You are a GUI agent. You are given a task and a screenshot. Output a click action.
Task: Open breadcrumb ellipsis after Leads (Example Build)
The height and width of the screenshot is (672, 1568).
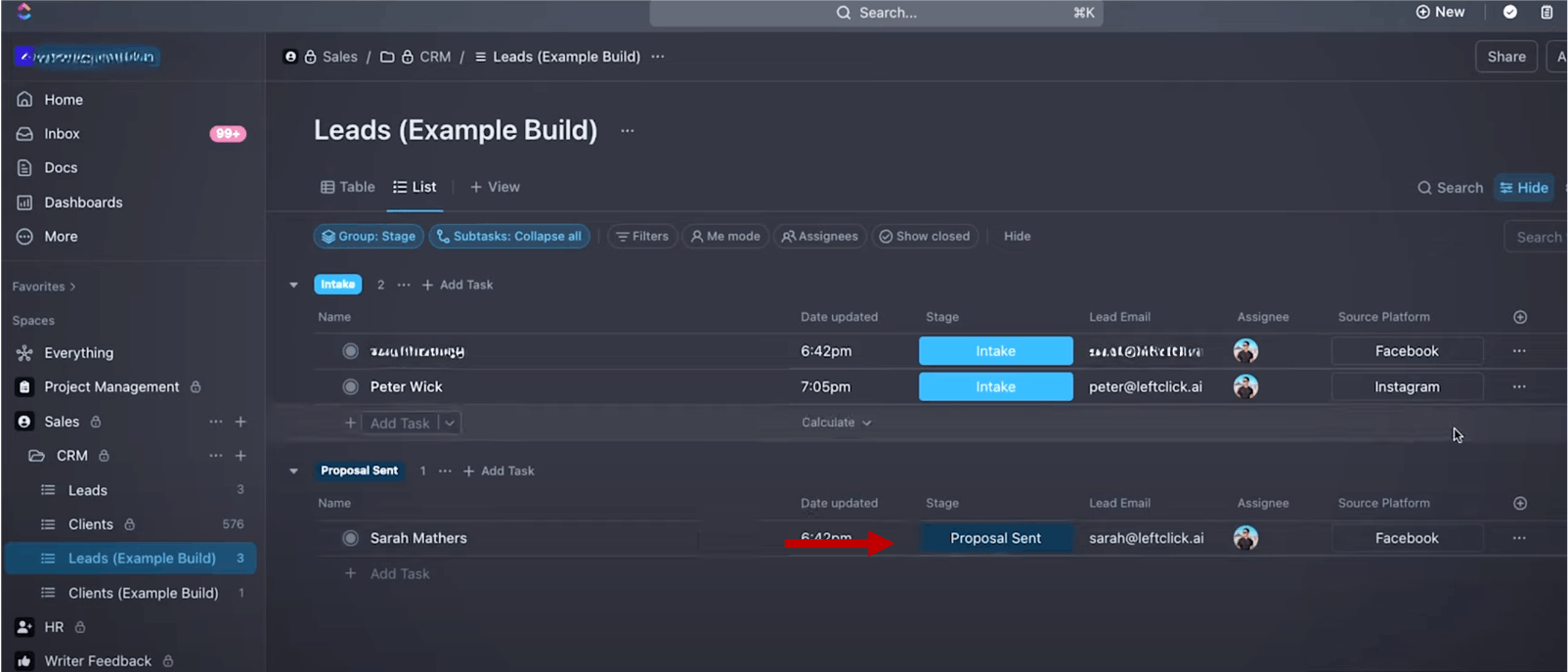658,57
